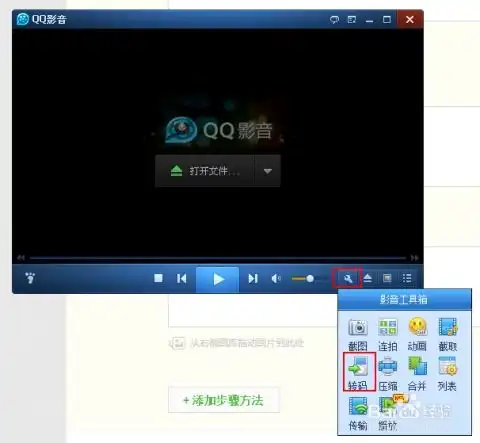Screen dimensions: 480x443
Task: Click the volume slider handle
Action: 310,278
